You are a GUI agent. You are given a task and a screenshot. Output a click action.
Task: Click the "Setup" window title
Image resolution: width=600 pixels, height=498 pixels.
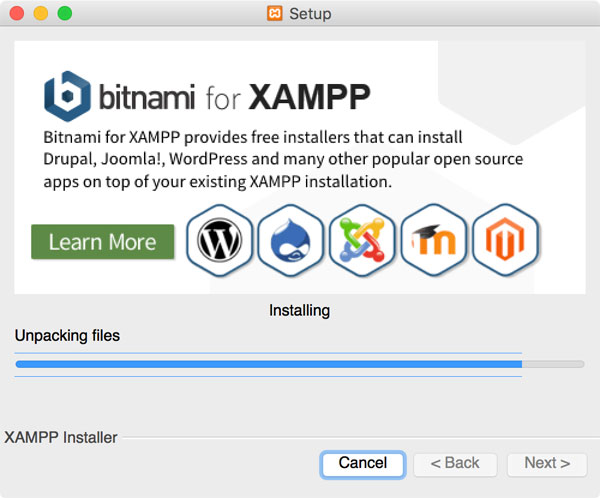coord(310,14)
